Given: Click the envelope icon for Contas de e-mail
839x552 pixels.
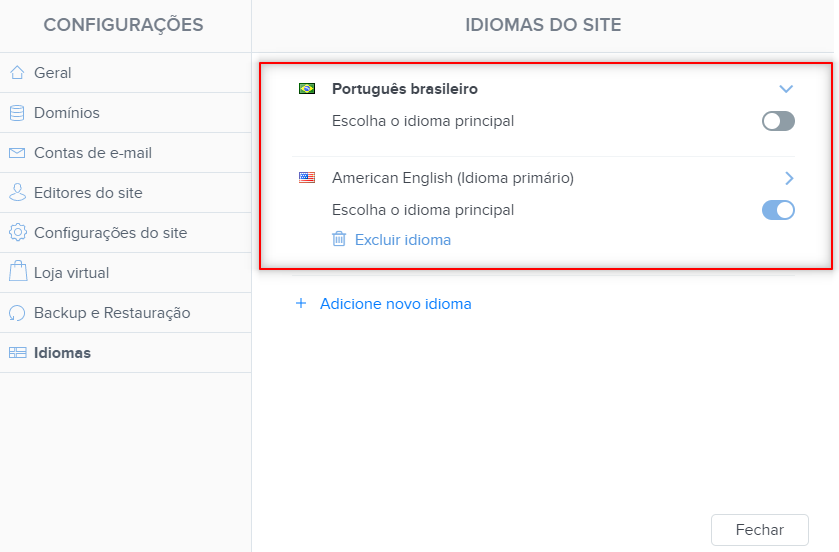Looking at the screenshot, I should point(17,153).
